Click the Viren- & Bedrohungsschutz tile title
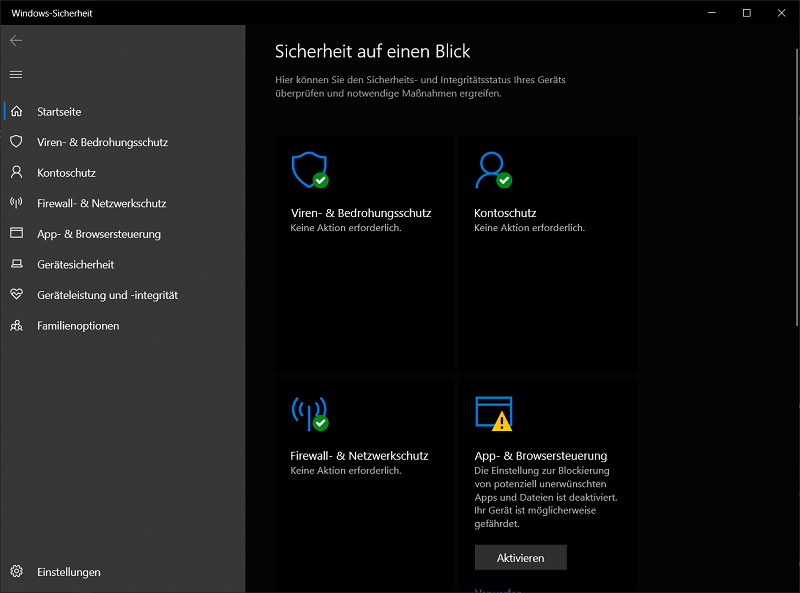Image resolution: width=800 pixels, height=593 pixels. pyautogui.click(x=361, y=213)
